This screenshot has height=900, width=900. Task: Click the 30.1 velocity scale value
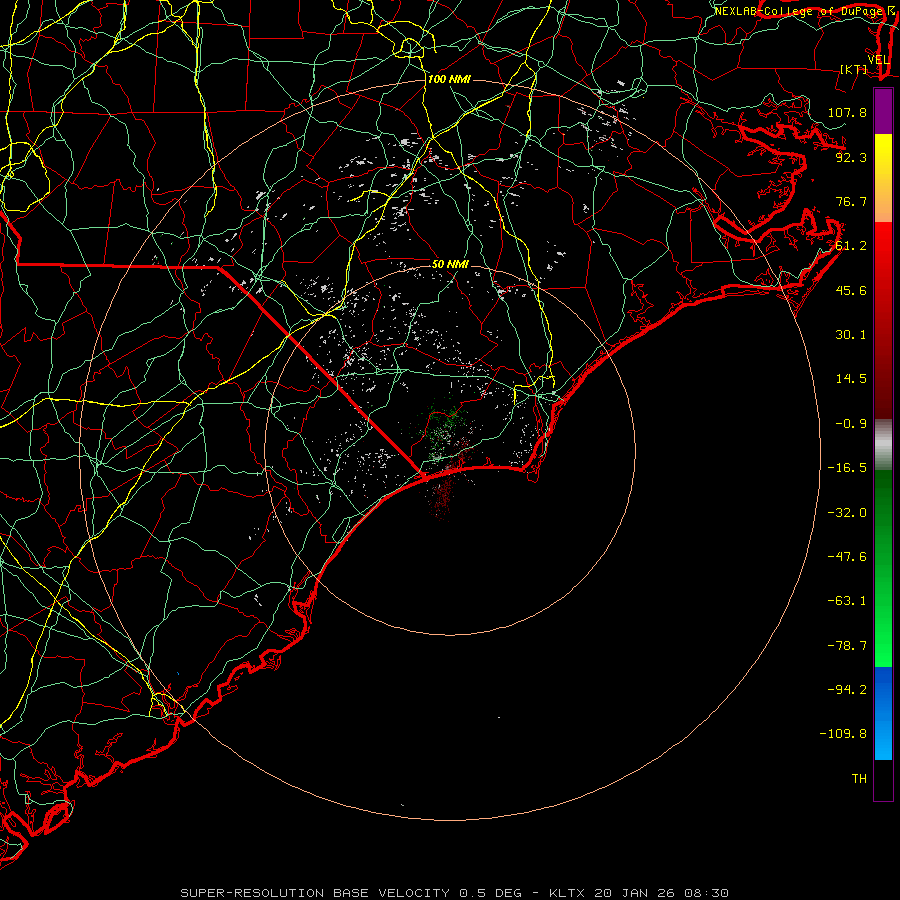tap(851, 335)
